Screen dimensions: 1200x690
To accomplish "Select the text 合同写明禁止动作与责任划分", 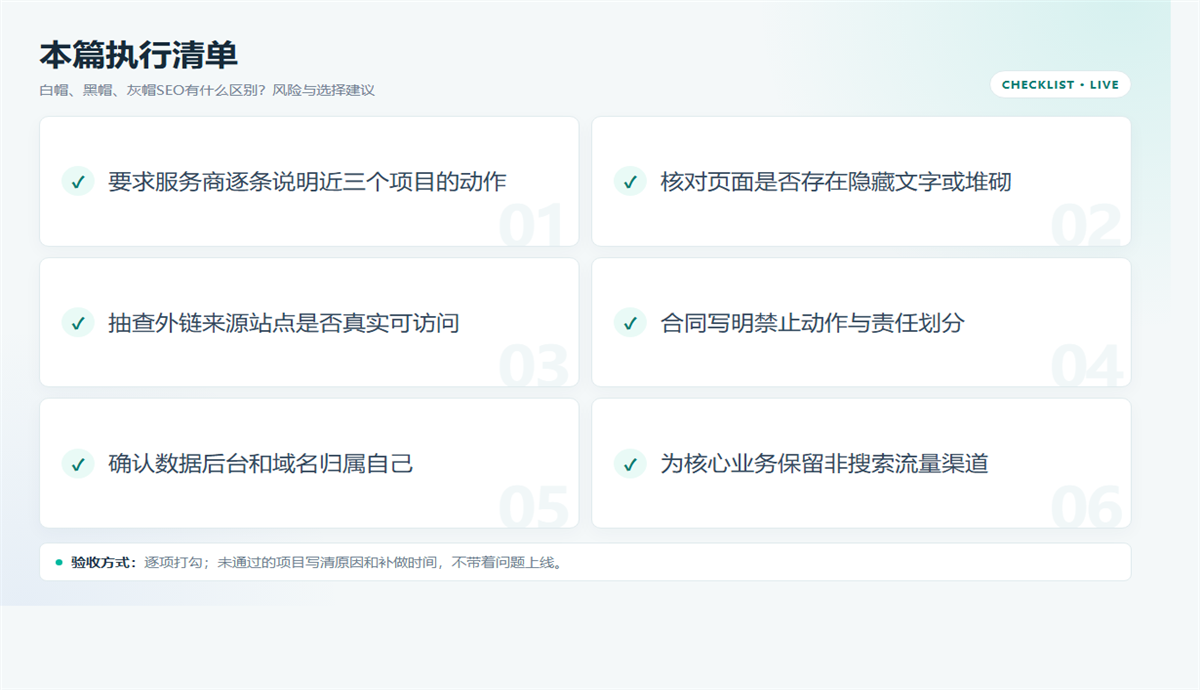I will (812, 322).
